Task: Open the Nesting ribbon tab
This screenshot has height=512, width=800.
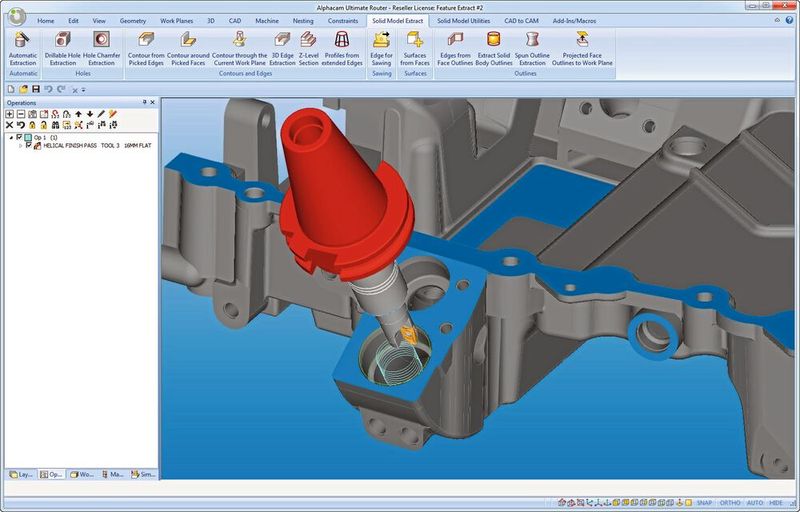Action: [x=303, y=21]
